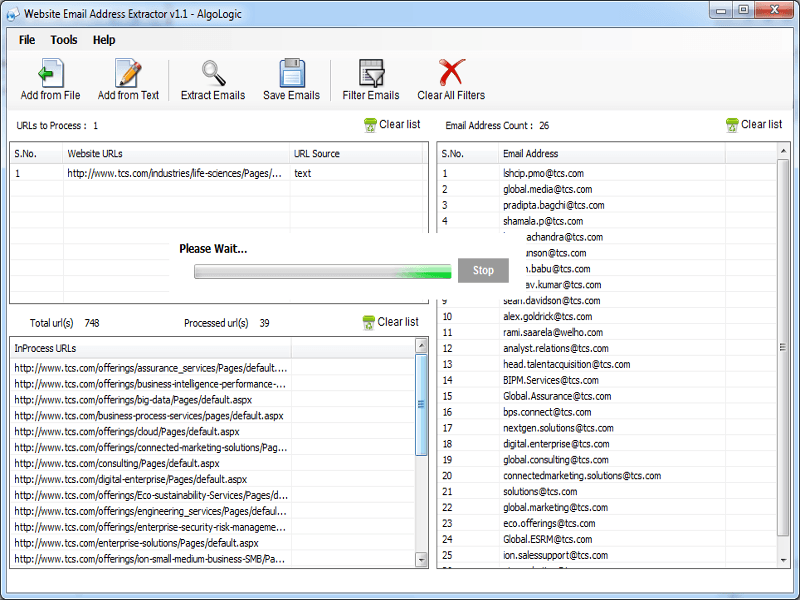Clear list above the Website URLs table
Image resolution: width=800 pixels, height=600 pixels.
click(391, 125)
